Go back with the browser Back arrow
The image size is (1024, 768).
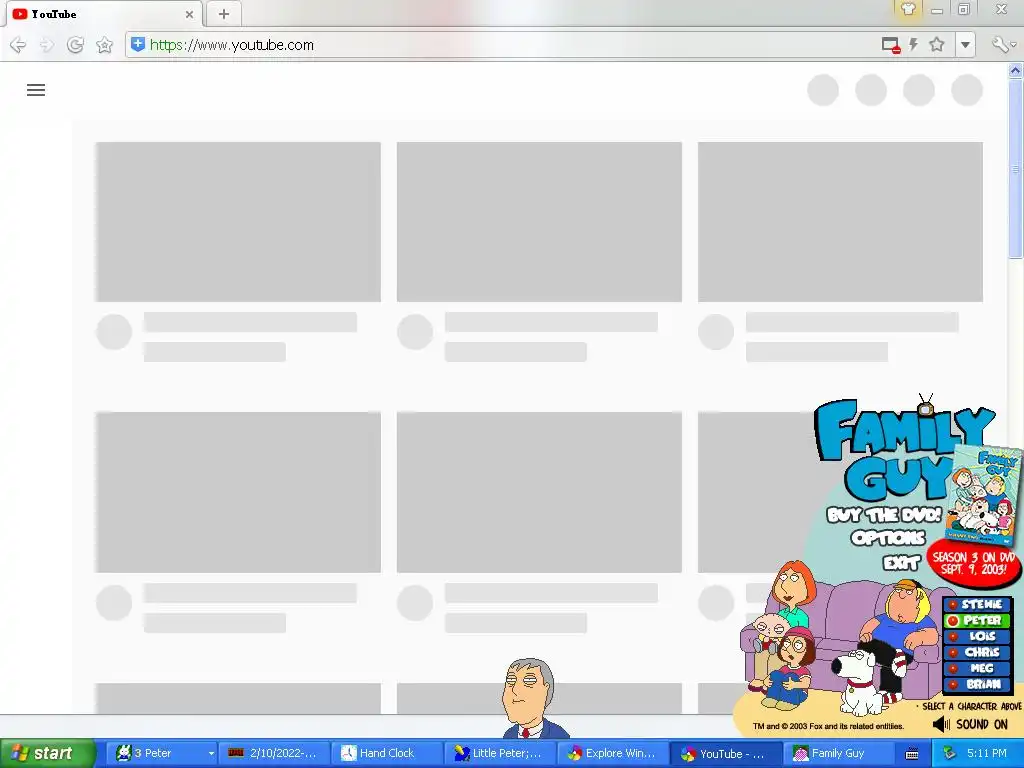(18, 45)
